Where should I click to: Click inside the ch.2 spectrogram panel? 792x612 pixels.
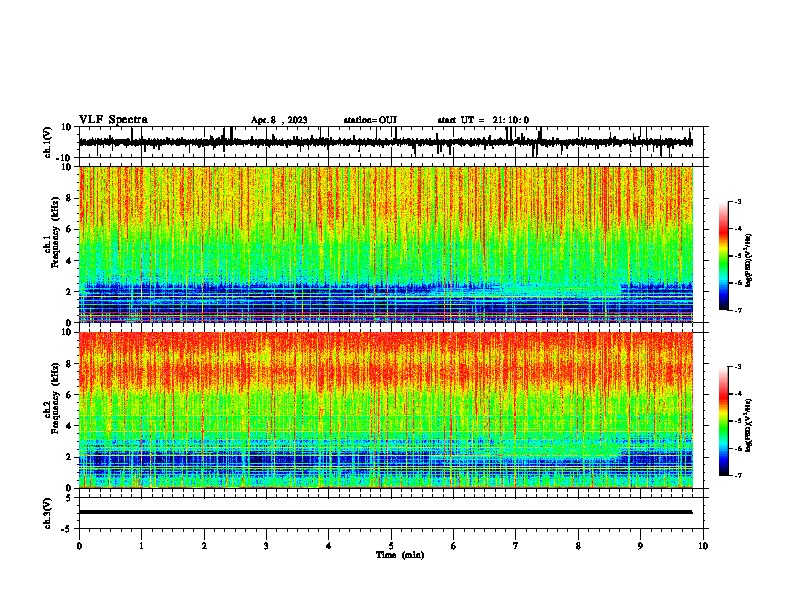[x=386, y=410]
